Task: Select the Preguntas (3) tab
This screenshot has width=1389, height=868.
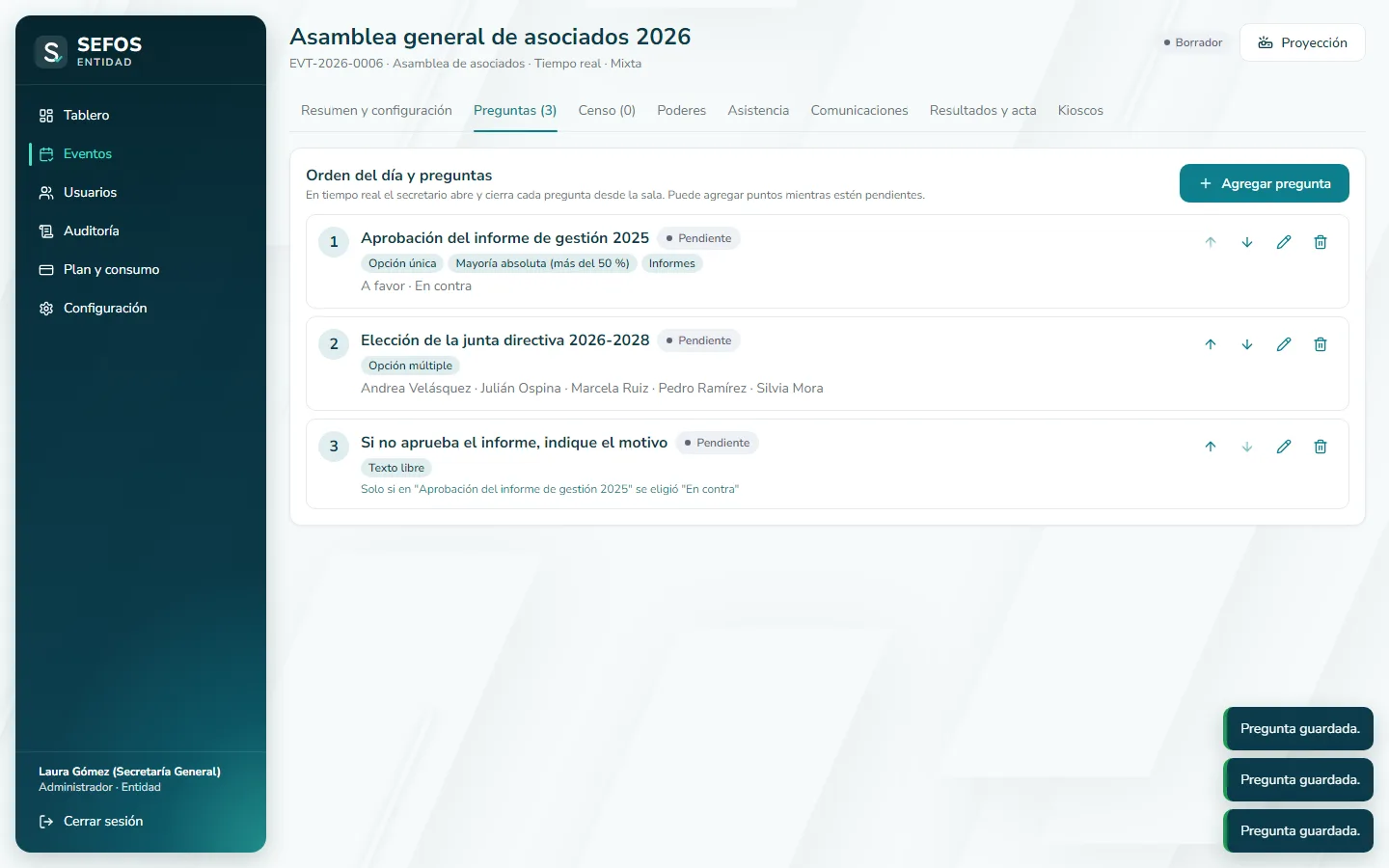Action: pyautogui.click(x=515, y=111)
